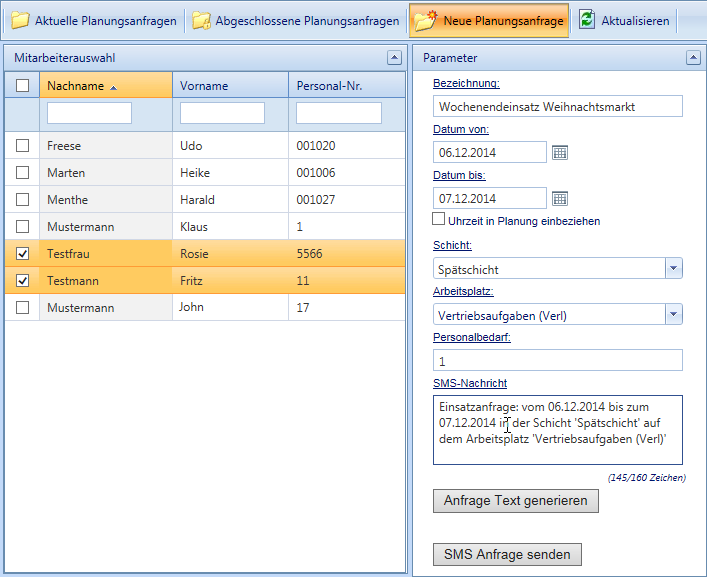707x577 pixels.
Task: Open the Schicht dropdown arrow
Action: [x=674, y=268]
